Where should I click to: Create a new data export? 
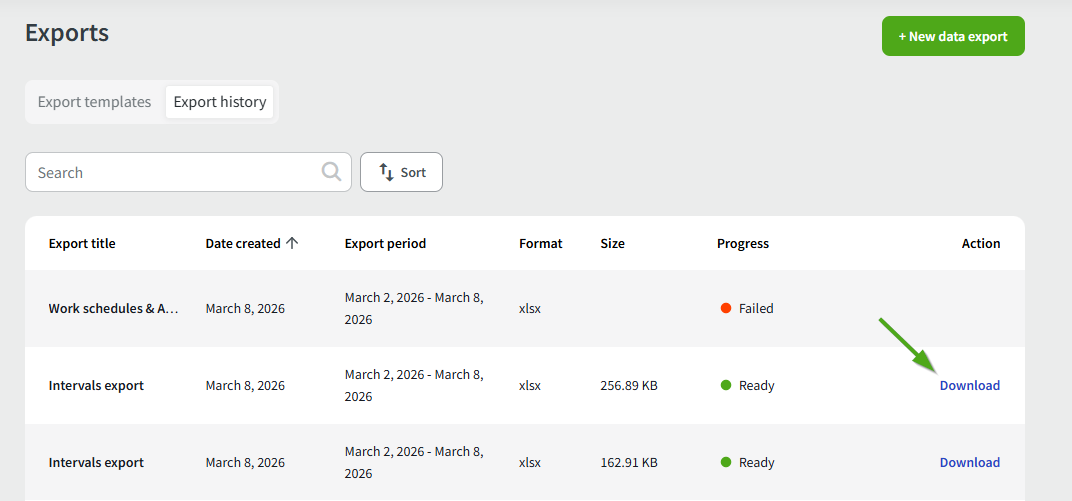click(x=952, y=36)
